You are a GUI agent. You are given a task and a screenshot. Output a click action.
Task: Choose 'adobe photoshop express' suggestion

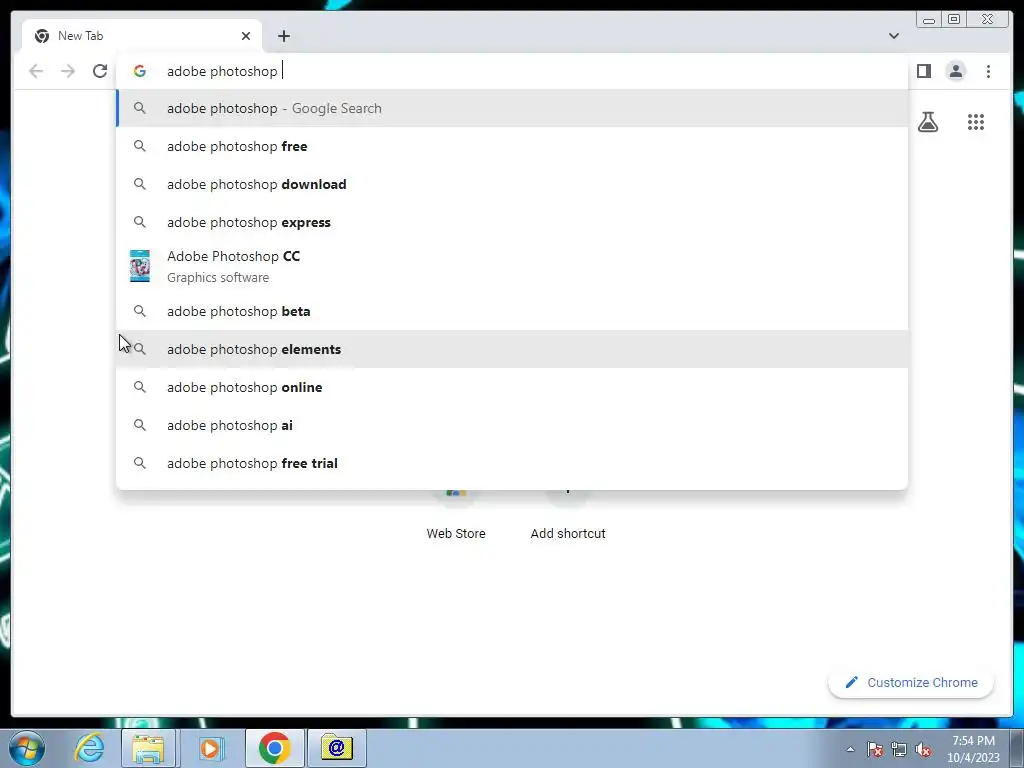[x=512, y=222]
